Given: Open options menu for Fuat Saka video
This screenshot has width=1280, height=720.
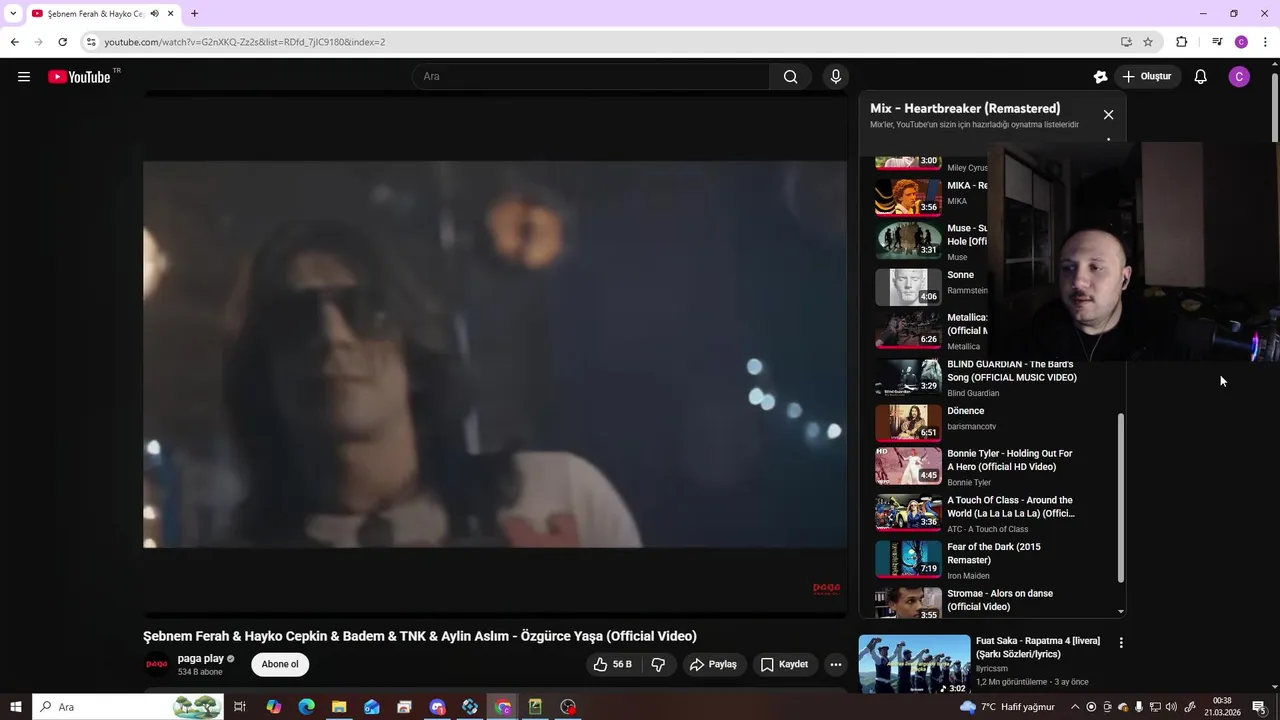Looking at the screenshot, I should point(1121,643).
